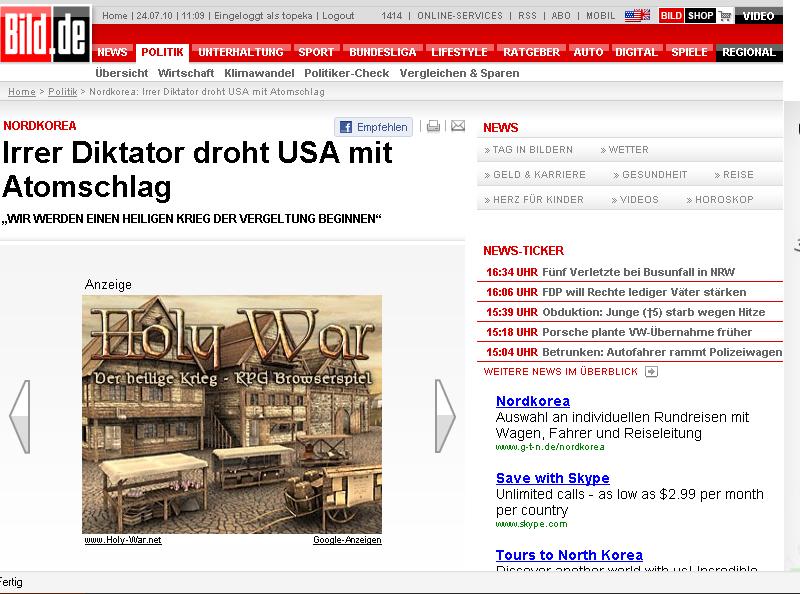The image size is (800, 594).
Task: Open the WETTER link
Action: click(x=624, y=150)
